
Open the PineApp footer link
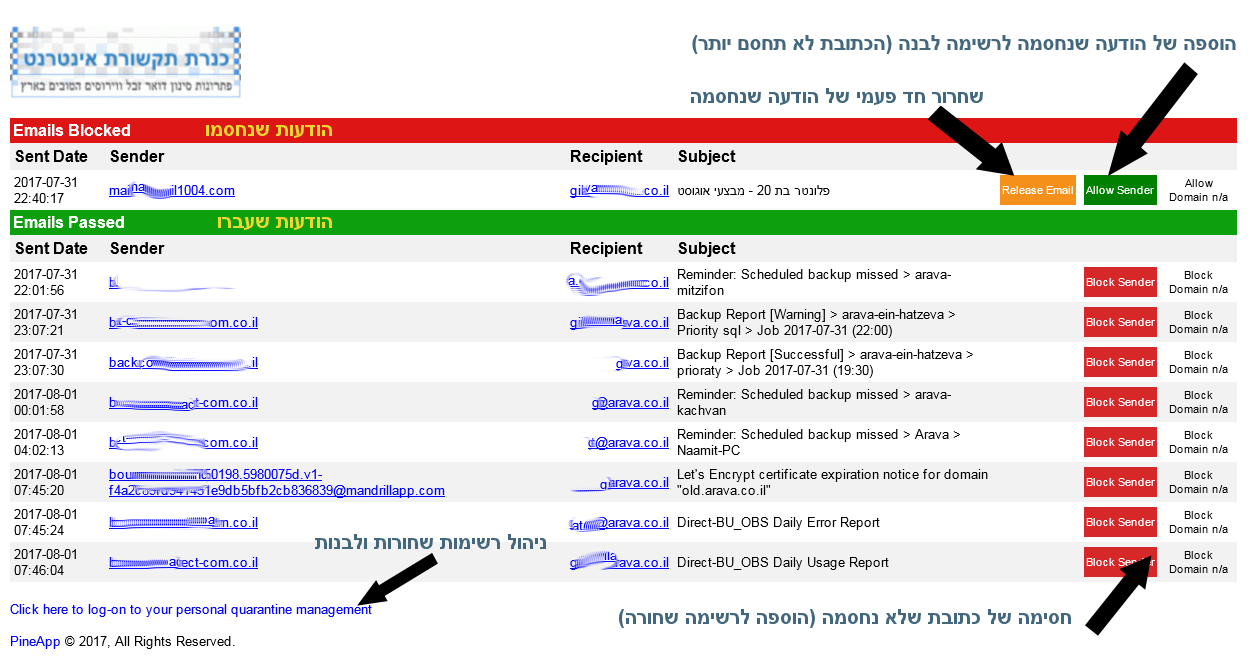coord(34,641)
